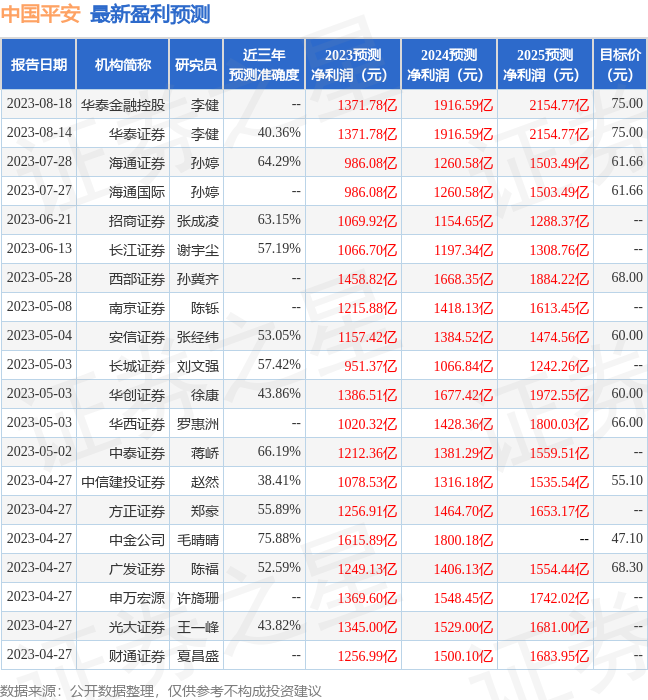Click accuracy value 38.41%
This screenshot has width=648, height=700.
(279, 480)
